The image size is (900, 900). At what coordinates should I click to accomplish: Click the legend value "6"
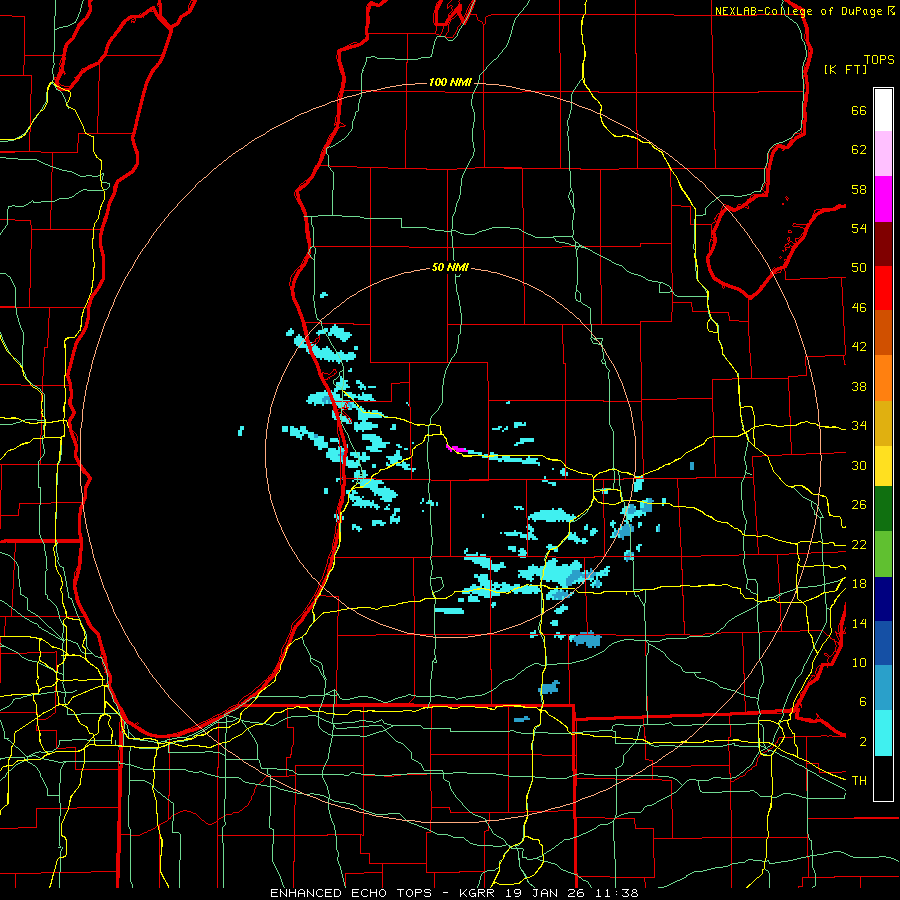862,701
